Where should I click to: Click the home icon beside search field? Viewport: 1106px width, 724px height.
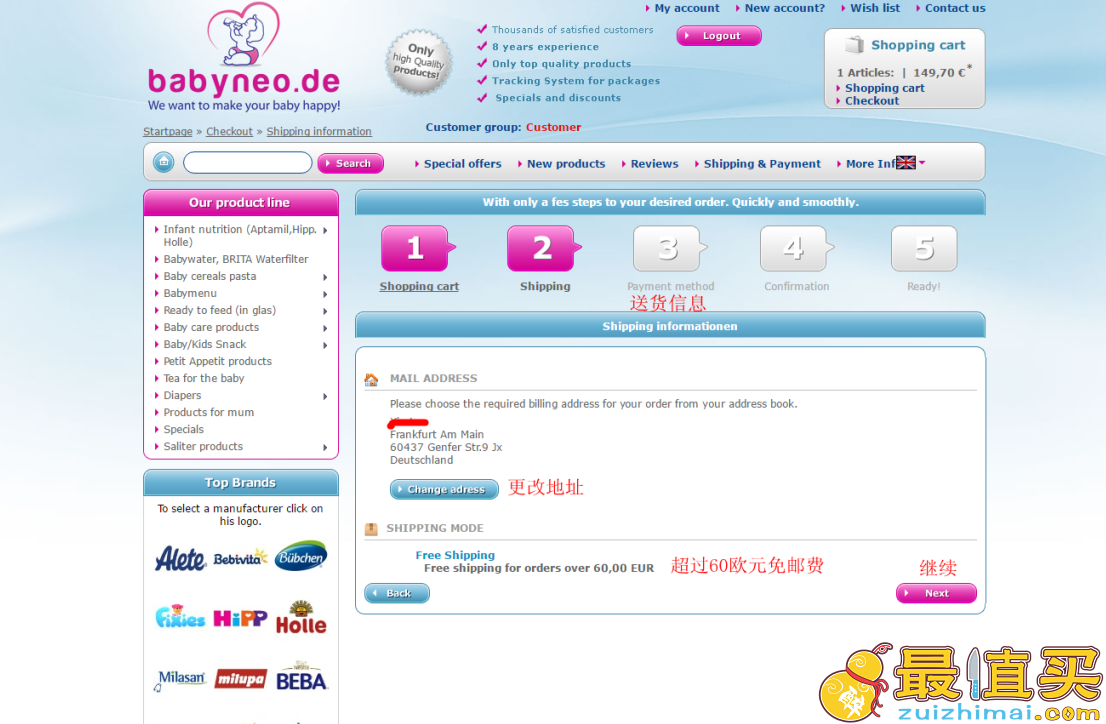[164, 162]
